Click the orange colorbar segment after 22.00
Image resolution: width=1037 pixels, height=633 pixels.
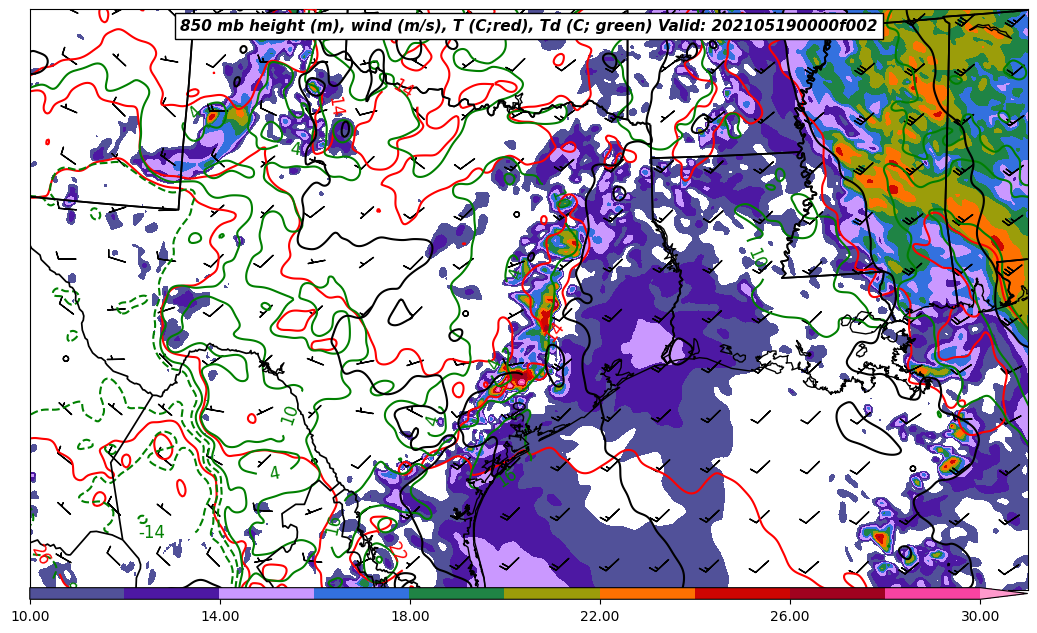pos(647,593)
